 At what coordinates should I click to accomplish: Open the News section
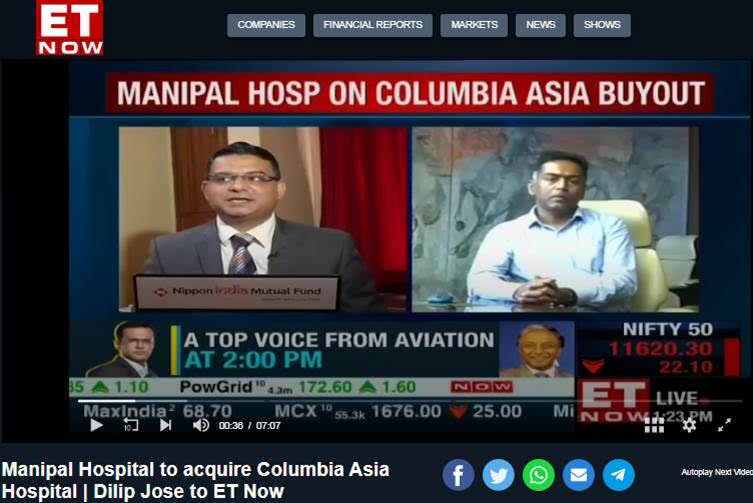pyautogui.click(x=540, y=25)
